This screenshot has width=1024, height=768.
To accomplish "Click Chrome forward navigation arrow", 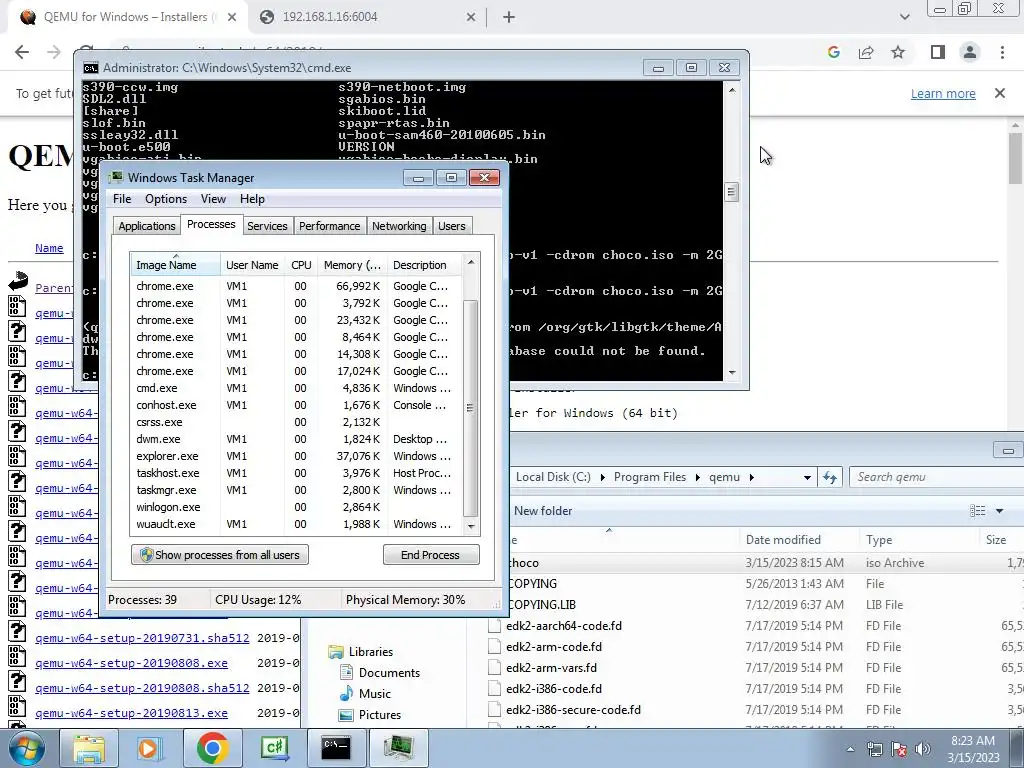I will pos(54,52).
